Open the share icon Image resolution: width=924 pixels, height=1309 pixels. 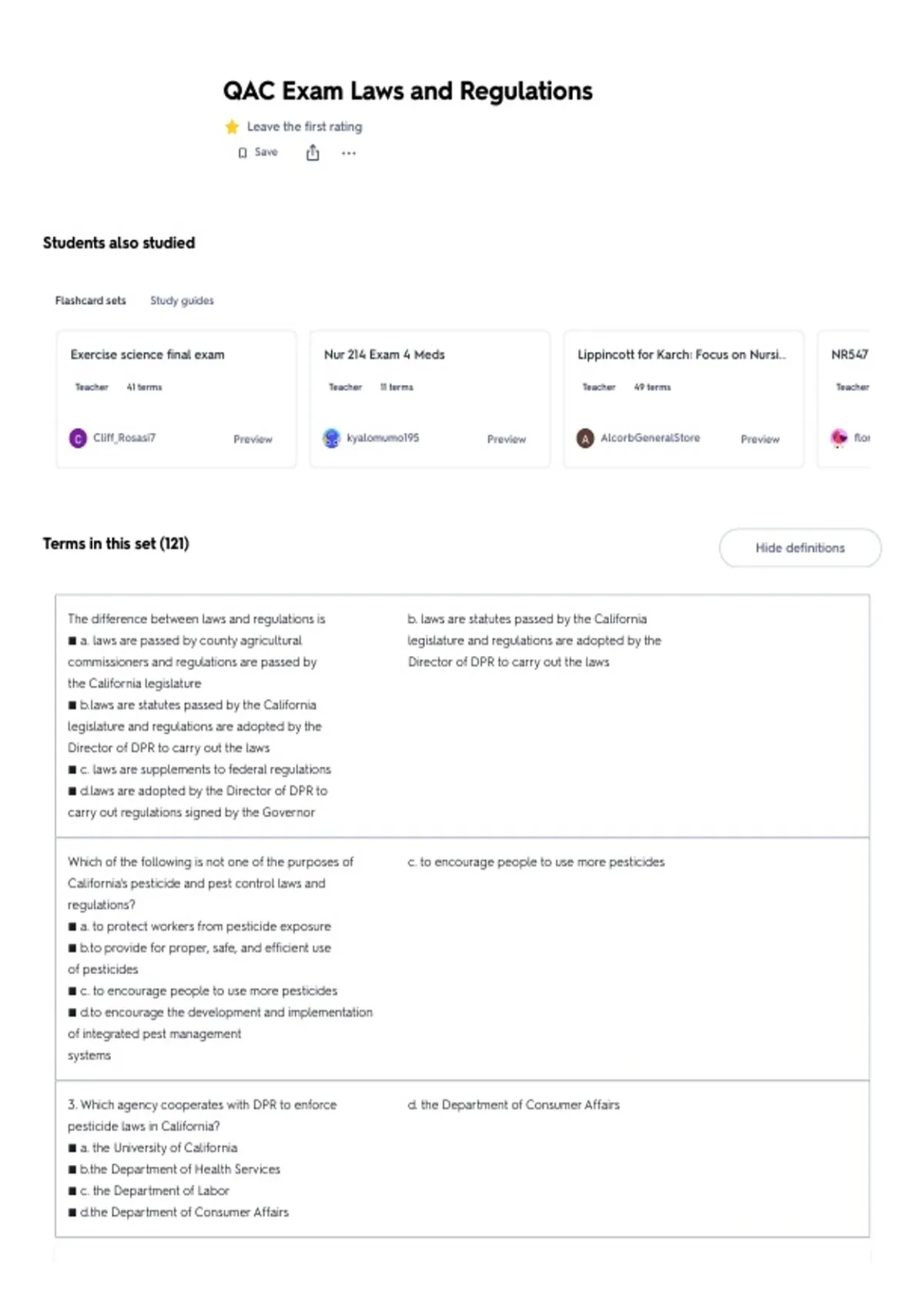[x=313, y=152]
